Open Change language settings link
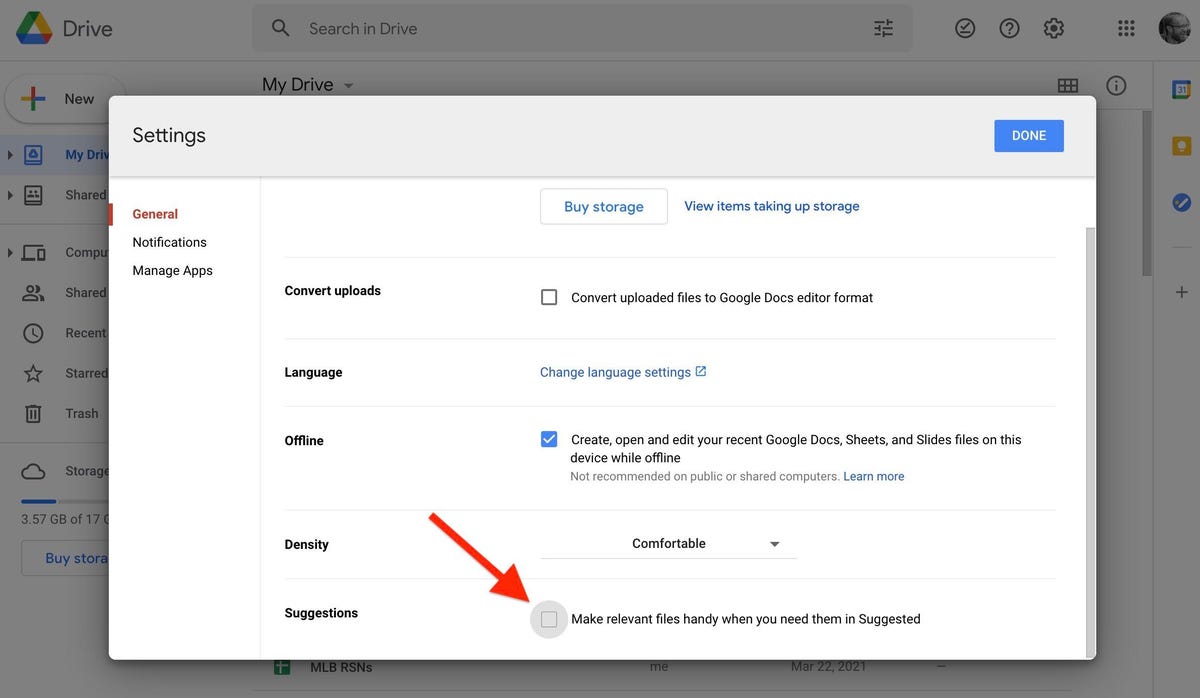 click(623, 372)
